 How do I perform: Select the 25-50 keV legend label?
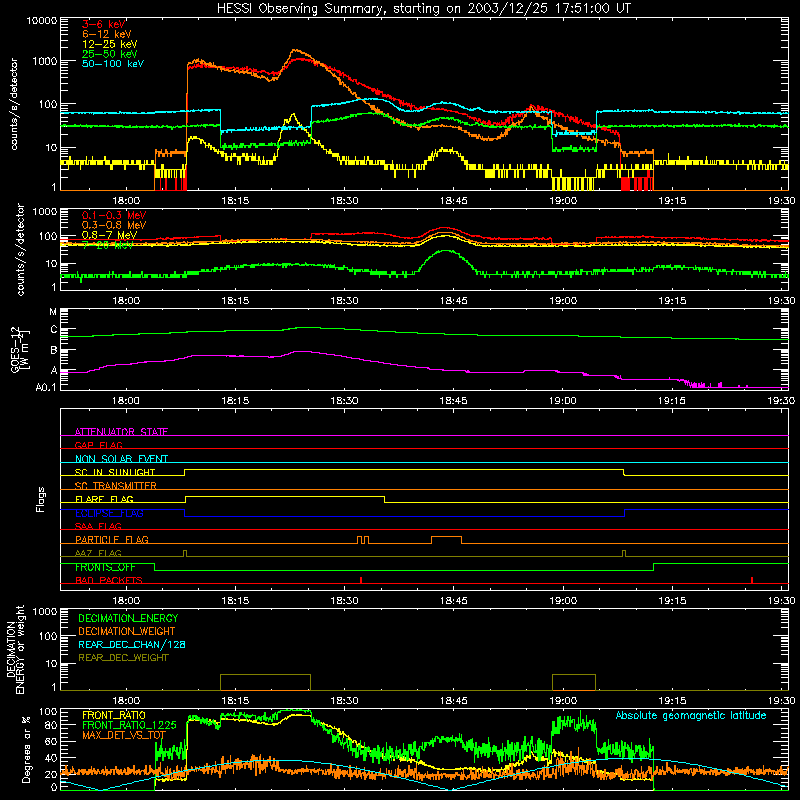pyautogui.click(x=109, y=54)
